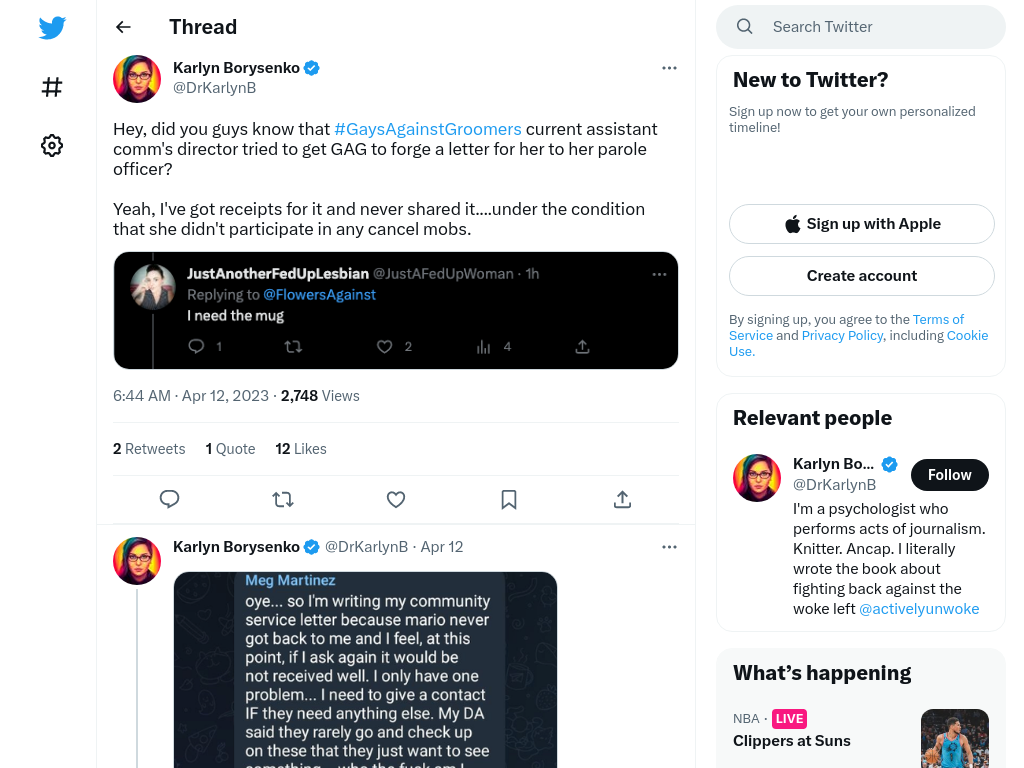This screenshot has height=768, width=1024.
Task: Click Sign up with Apple
Action: tap(861, 224)
